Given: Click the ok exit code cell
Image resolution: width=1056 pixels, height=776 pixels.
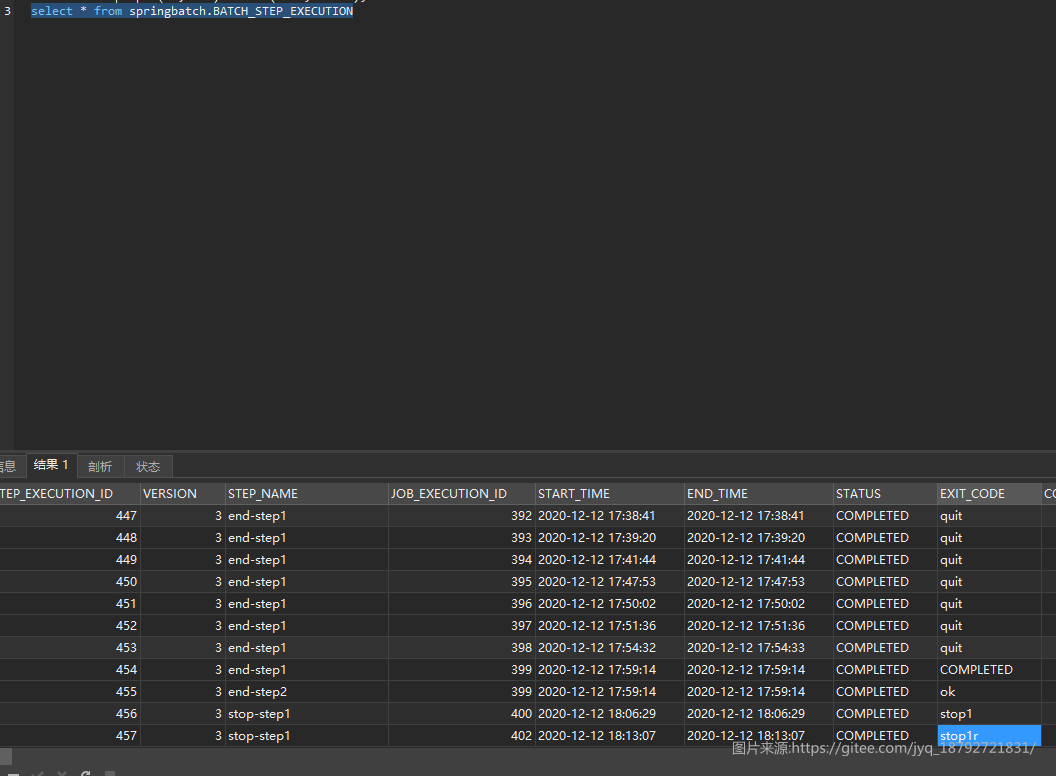Looking at the screenshot, I should click(x=989, y=692).
